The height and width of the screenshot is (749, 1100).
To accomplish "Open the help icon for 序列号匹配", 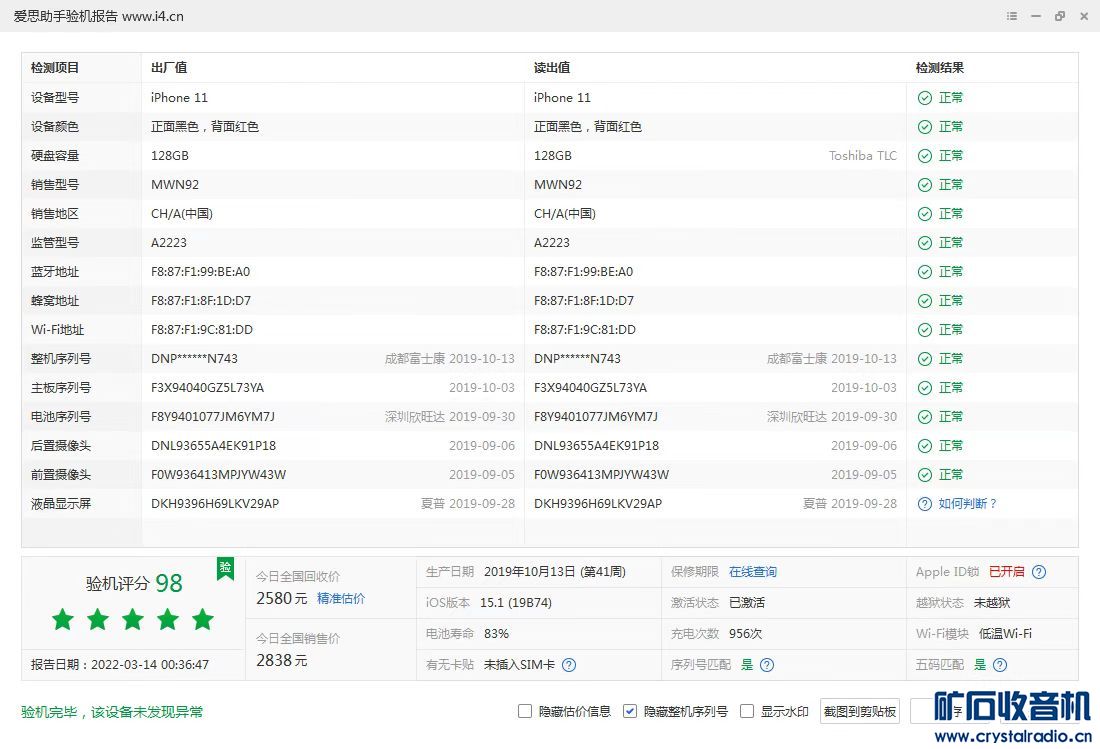I will [x=767, y=665].
